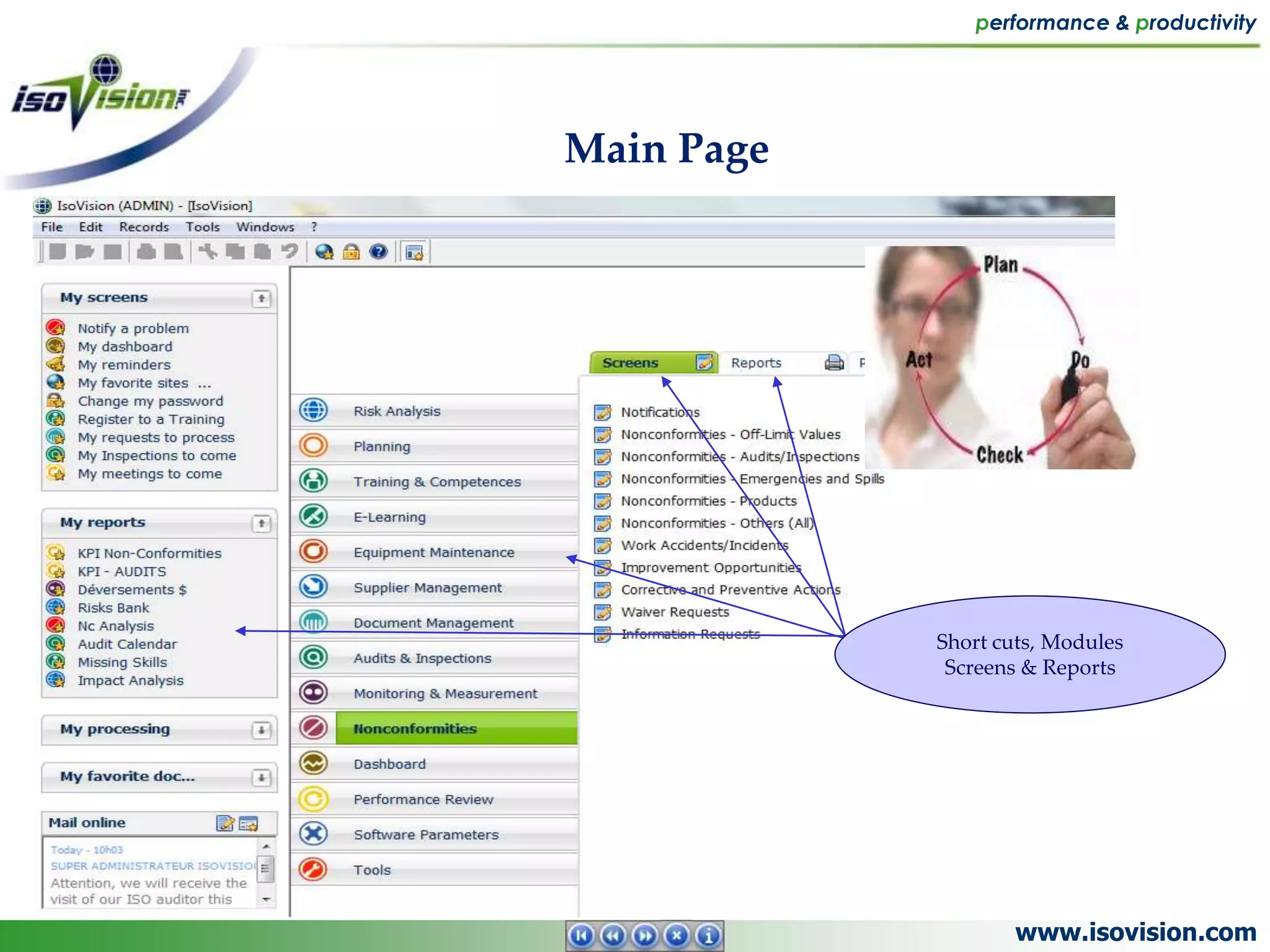The height and width of the screenshot is (952, 1270).
Task: Click the lock icon in the toolbar
Action: tap(351, 252)
